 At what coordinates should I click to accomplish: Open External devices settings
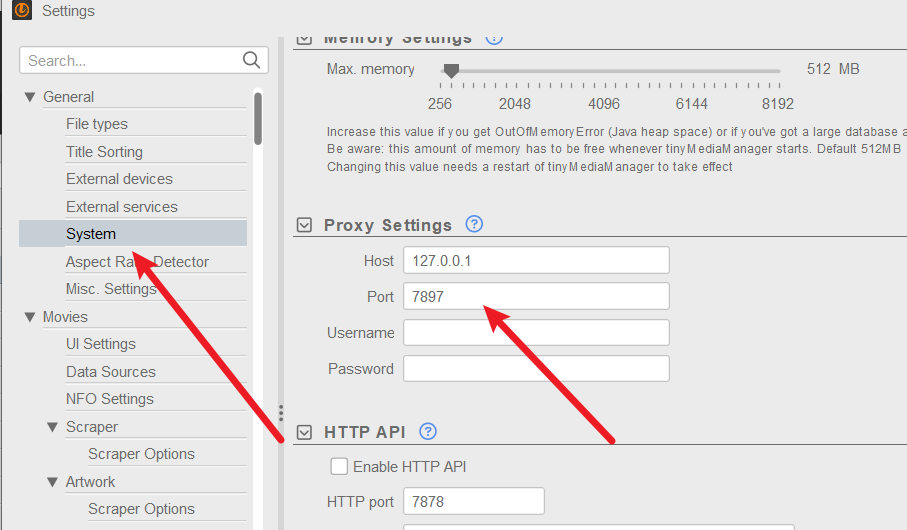[119, 179]
